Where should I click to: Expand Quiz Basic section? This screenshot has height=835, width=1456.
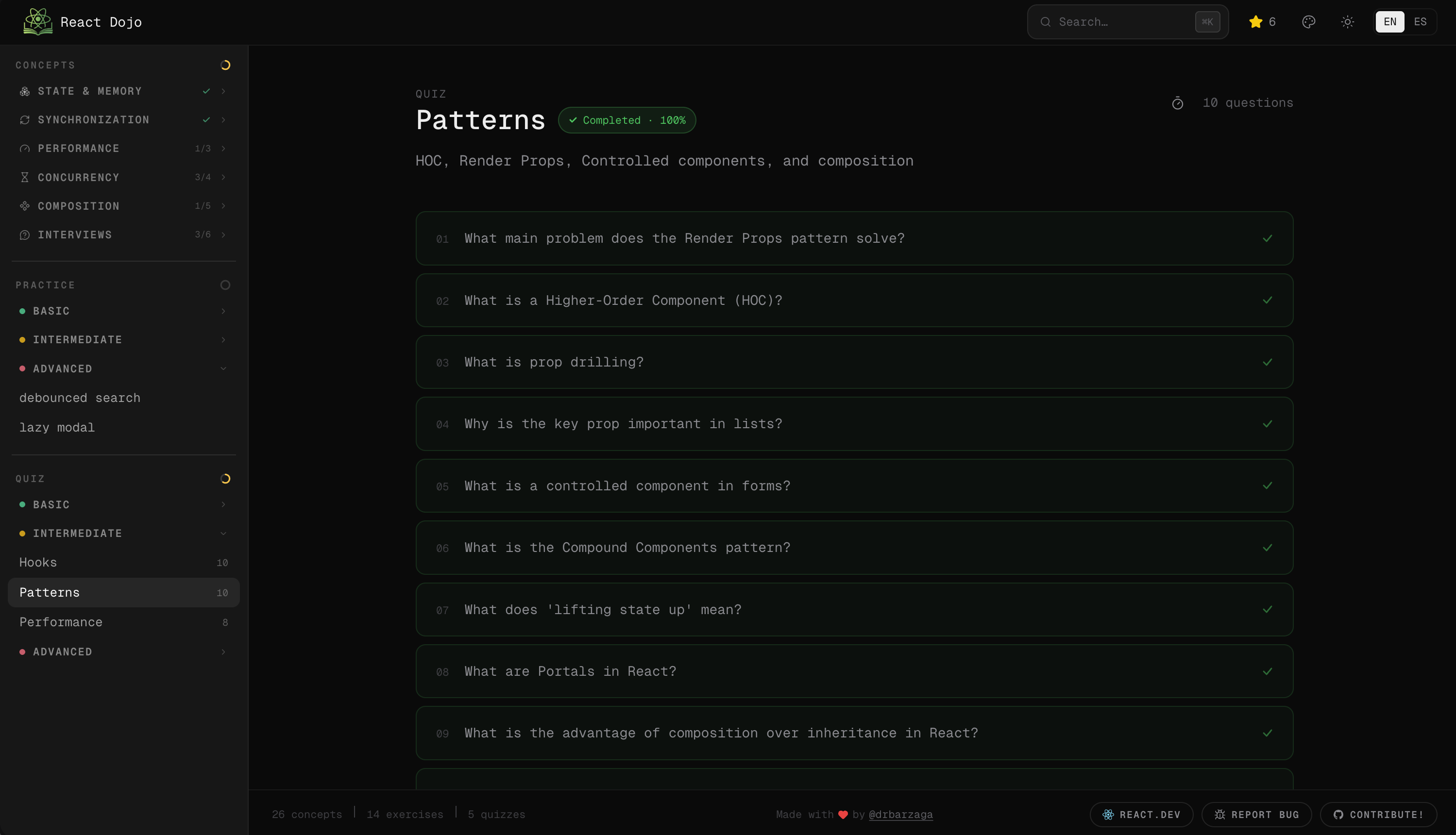coord(123,505)
